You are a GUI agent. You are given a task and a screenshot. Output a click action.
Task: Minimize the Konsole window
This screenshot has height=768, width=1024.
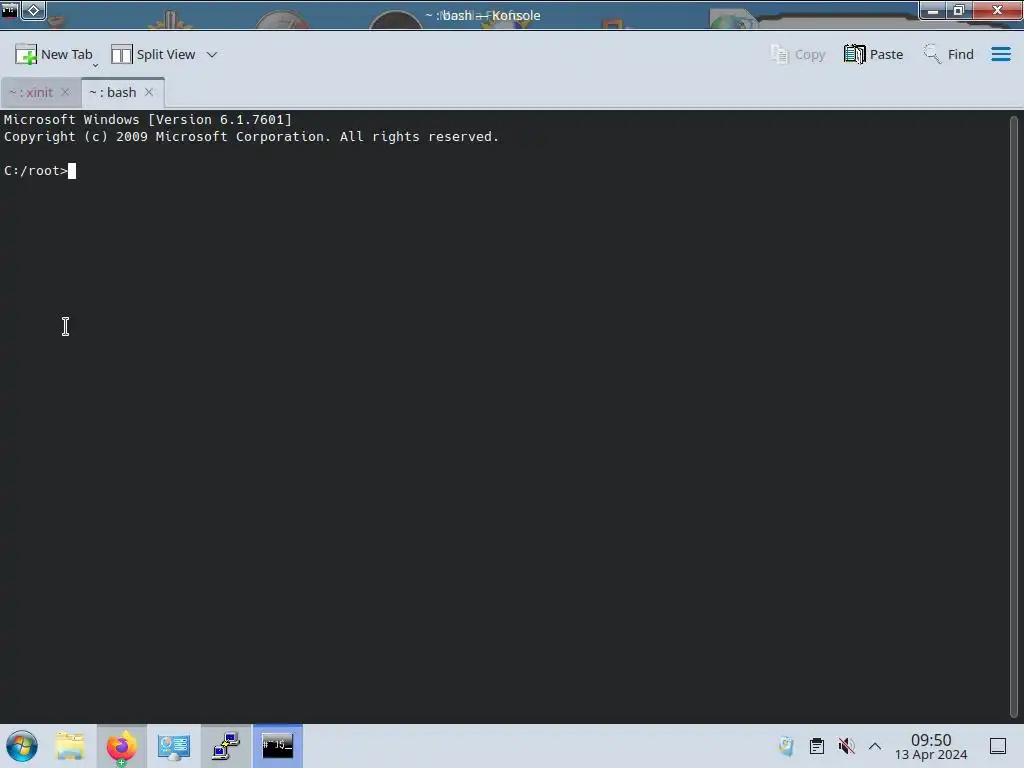tap(933, 10)
